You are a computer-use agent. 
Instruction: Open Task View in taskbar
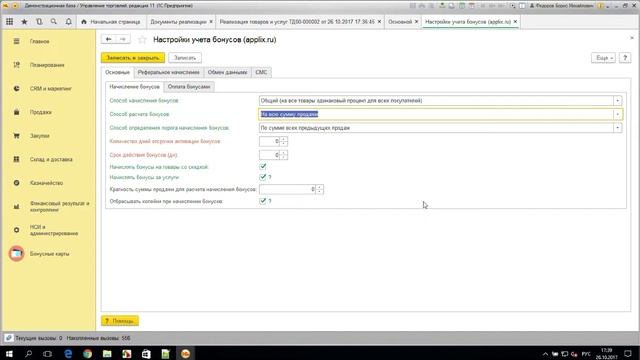(48, 354)
